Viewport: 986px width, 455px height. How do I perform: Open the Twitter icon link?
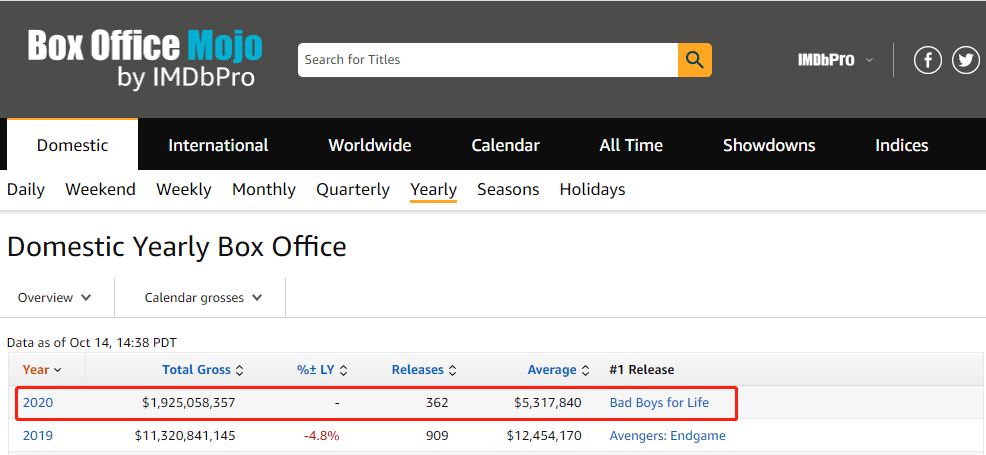tap(965, 60)
